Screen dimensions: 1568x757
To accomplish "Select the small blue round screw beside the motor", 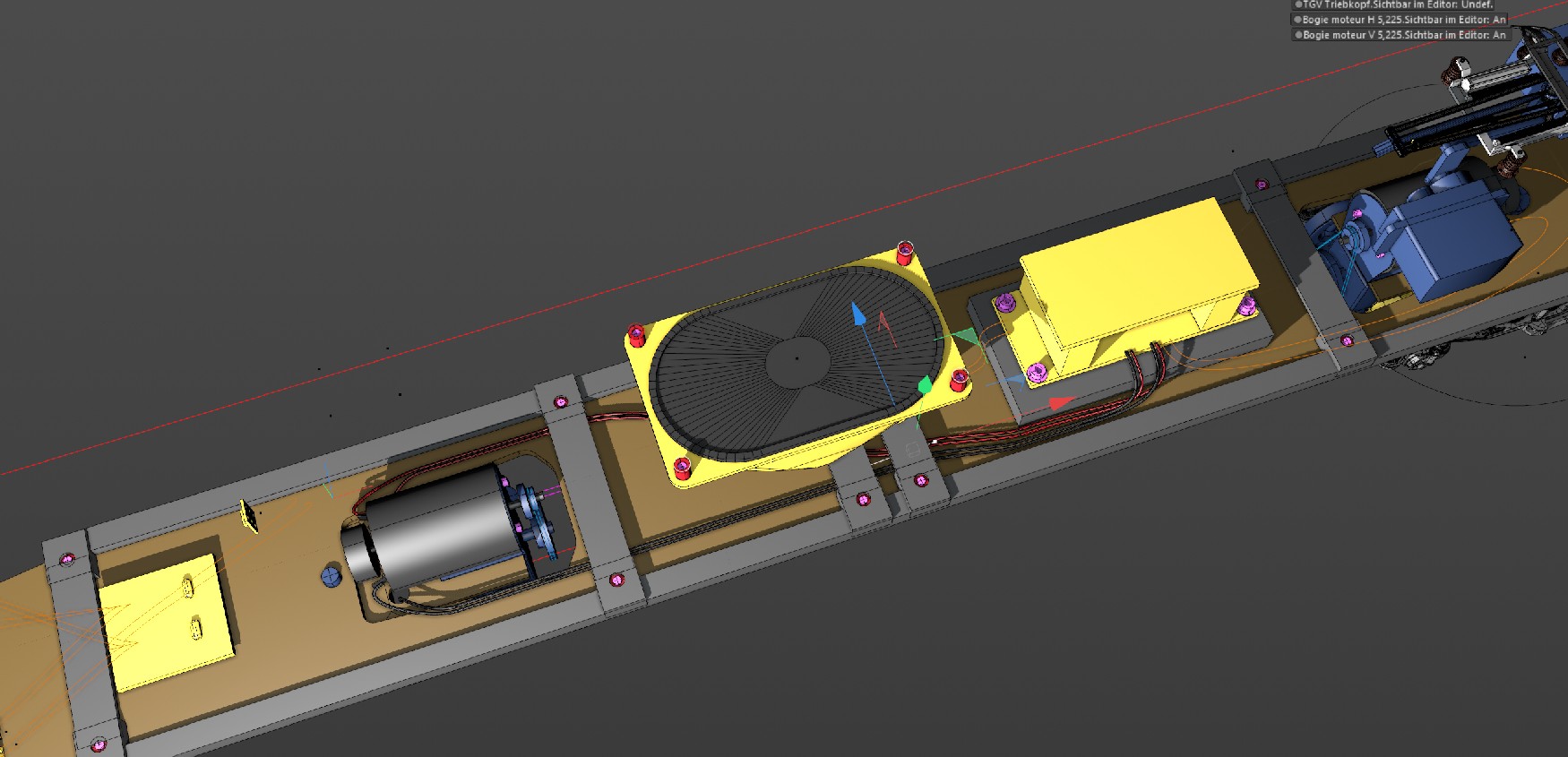I will (332, 575).
